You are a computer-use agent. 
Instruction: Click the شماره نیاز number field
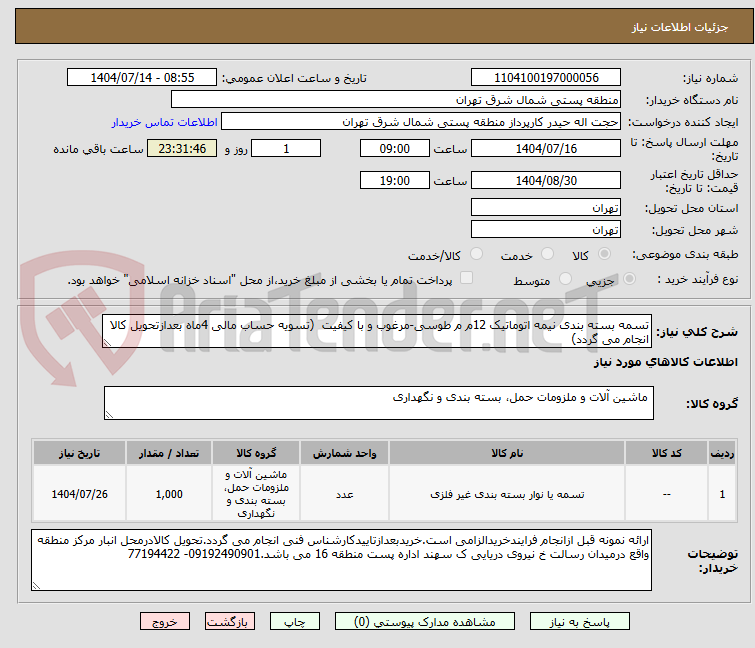546,78
